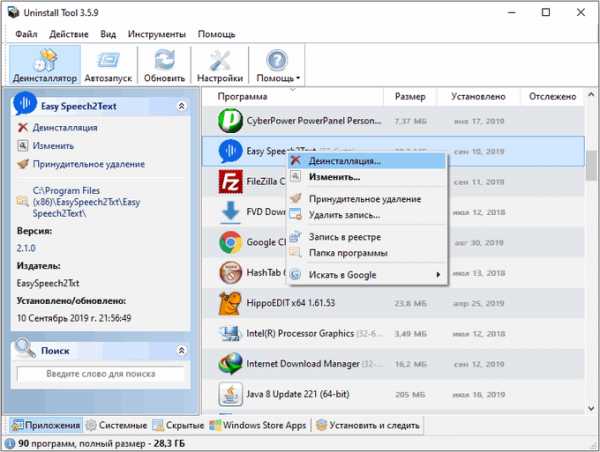The height and width of the screenshot is (452, 600).
Task: Sort by the Установлено column header
Action: 478,96
